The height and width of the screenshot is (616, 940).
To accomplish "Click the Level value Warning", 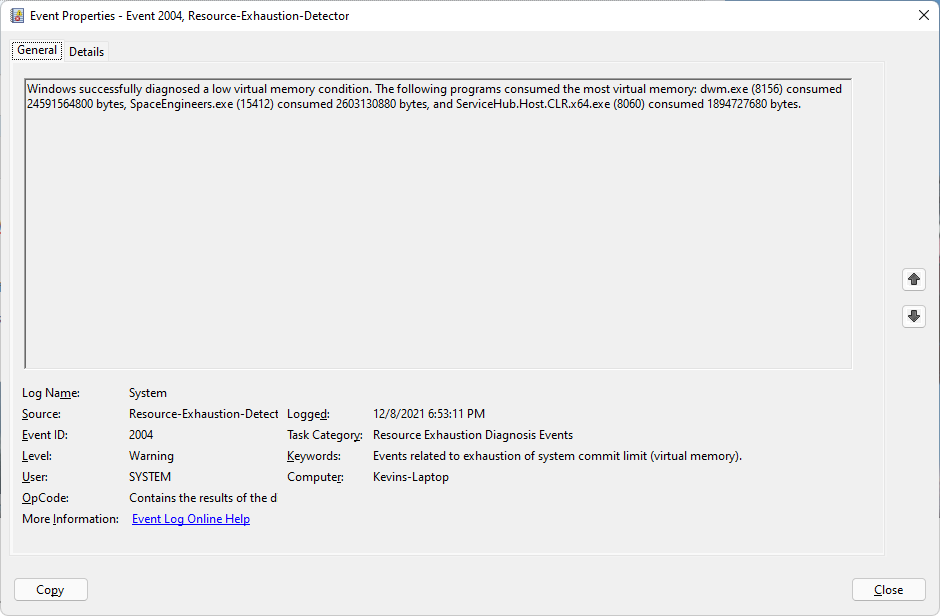I will click(x=151, y=456).
